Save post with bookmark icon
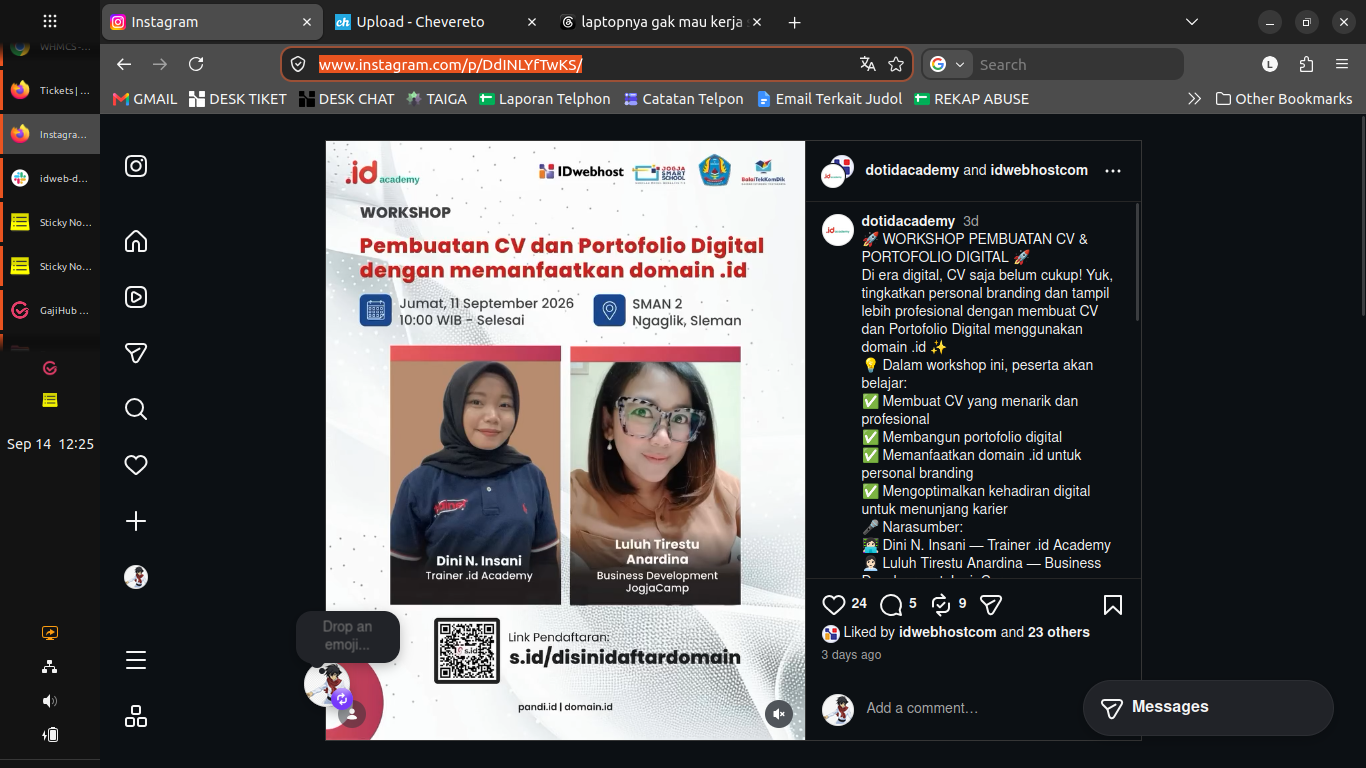The width and height of the screenshot is (1366, 768). (1112, 604)
